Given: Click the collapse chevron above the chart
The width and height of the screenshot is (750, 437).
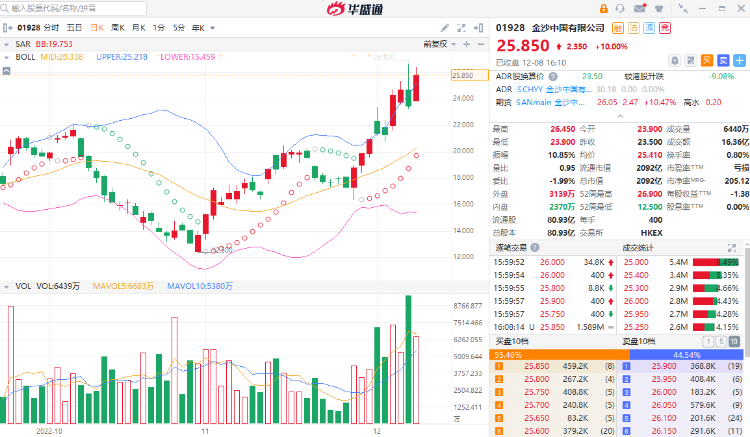Looking at the screenshot, I should [x=6, y=71].
